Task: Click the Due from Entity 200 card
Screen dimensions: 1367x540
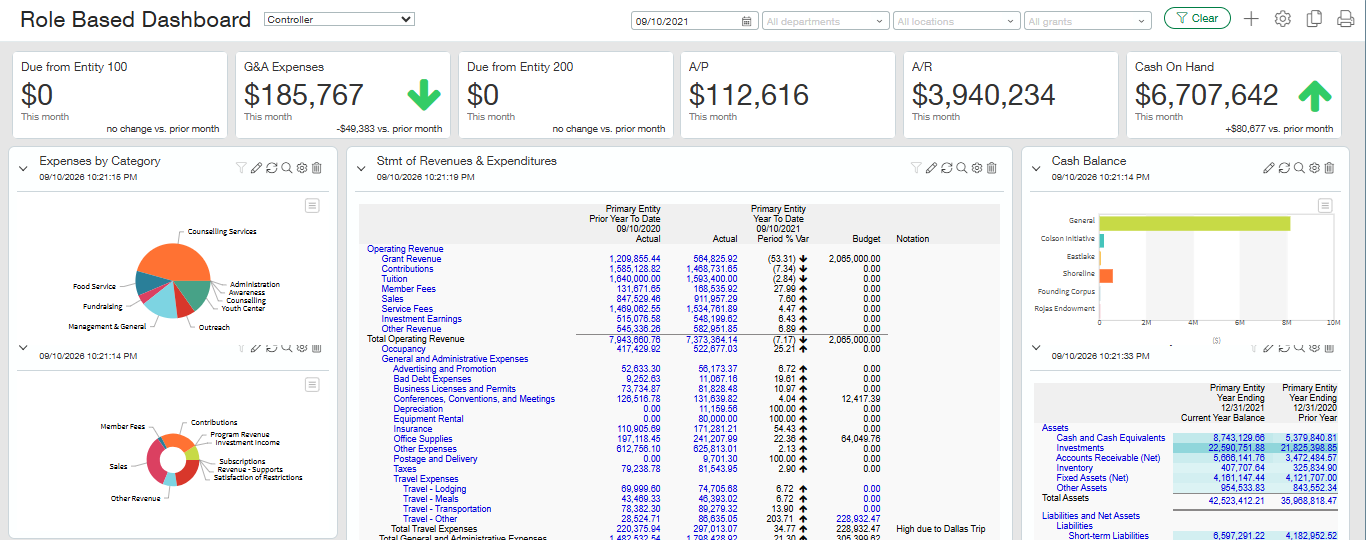Action: (565, 95)
